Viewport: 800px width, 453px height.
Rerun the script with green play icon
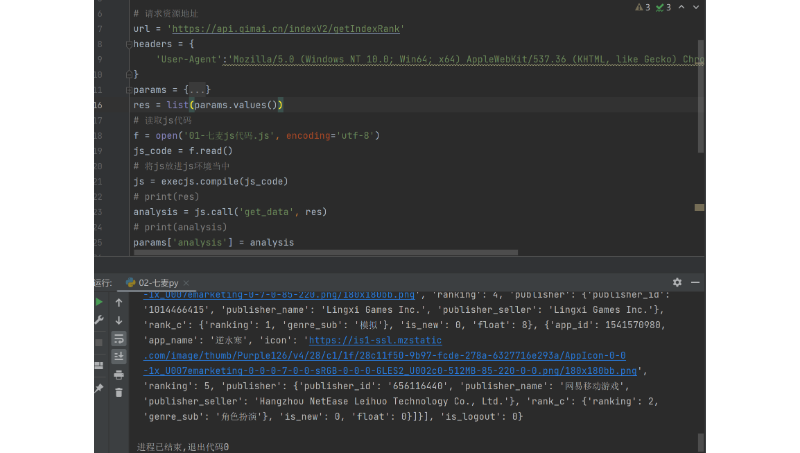pos(98,302)
